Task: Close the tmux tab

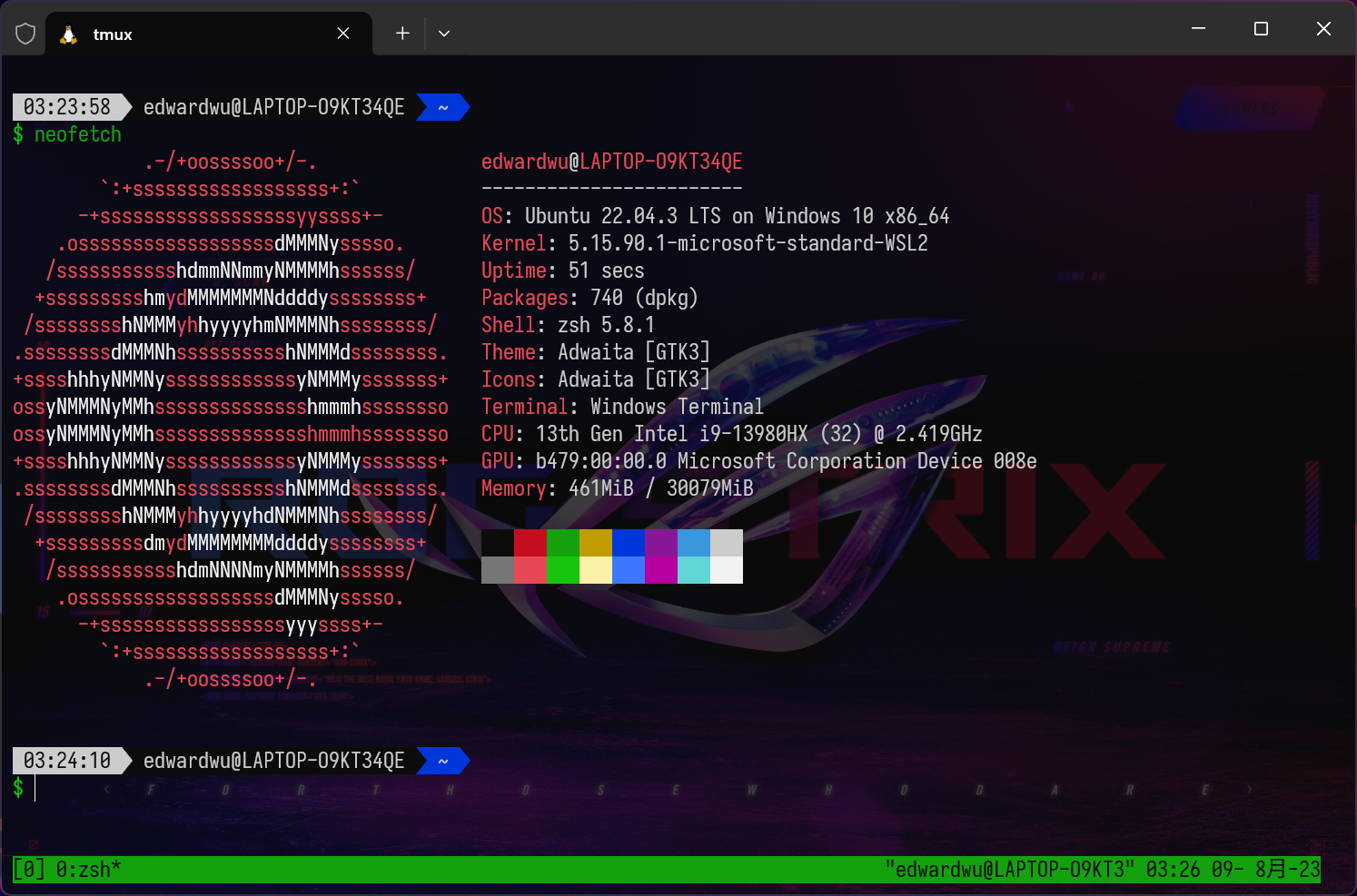Action: point(343,34)
